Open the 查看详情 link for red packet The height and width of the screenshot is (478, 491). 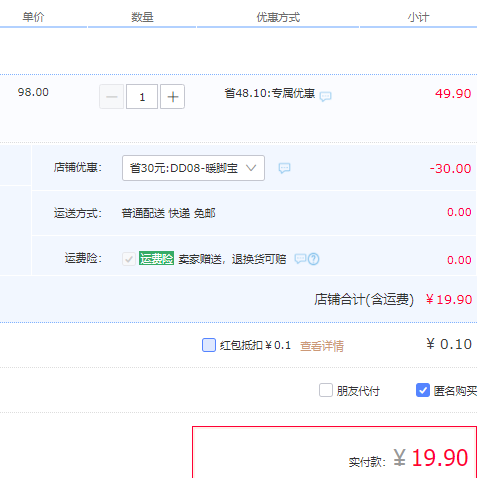tap(322, 346)
